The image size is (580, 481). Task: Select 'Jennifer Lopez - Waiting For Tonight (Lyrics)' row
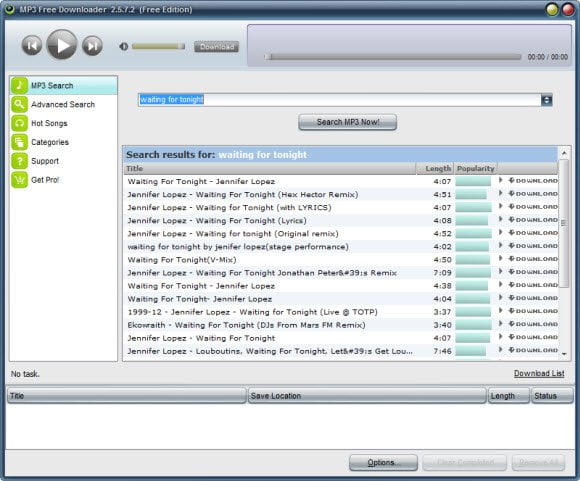click(340, 221)
